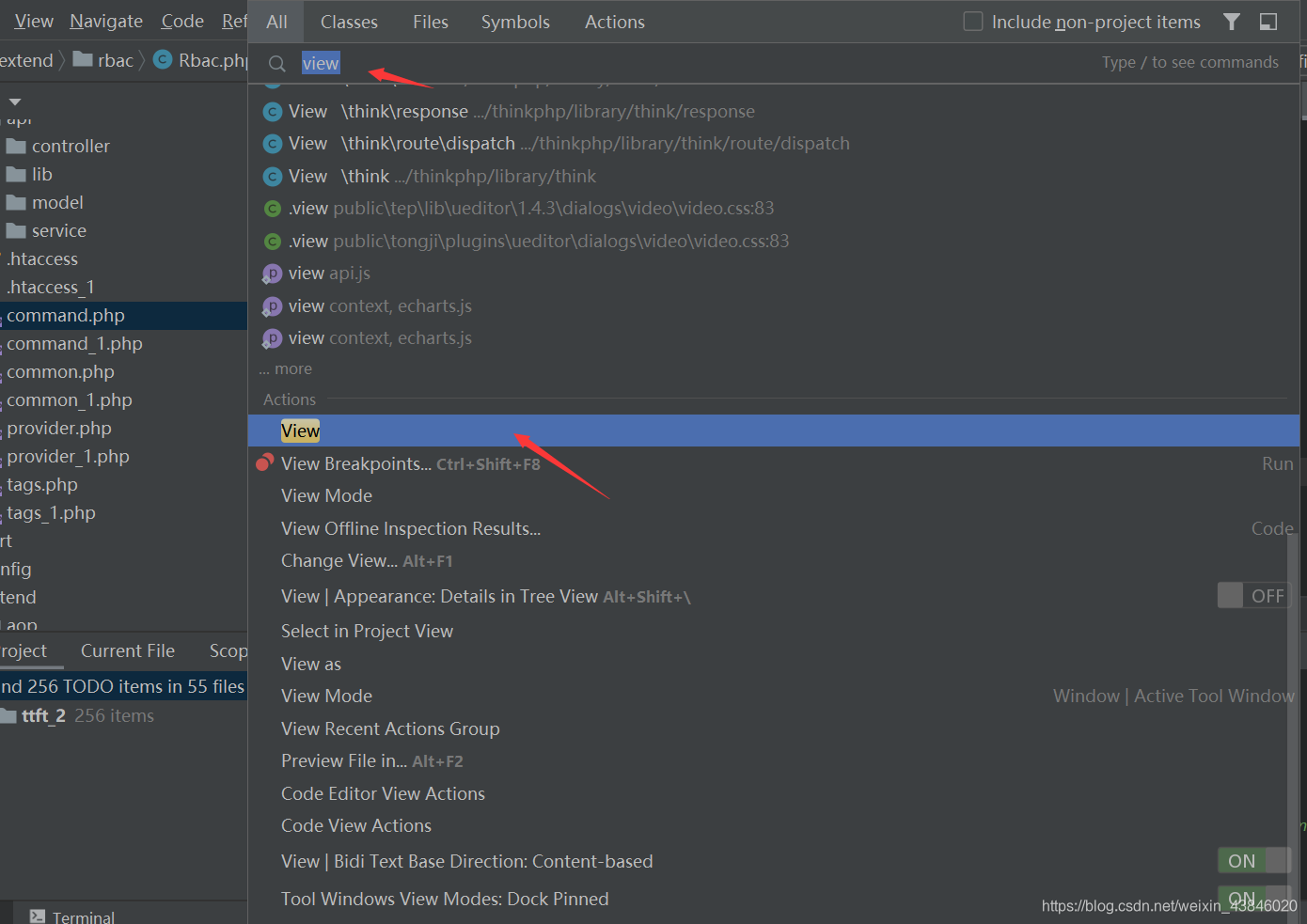
Task: Open View \think result
Action: point(773,176)
